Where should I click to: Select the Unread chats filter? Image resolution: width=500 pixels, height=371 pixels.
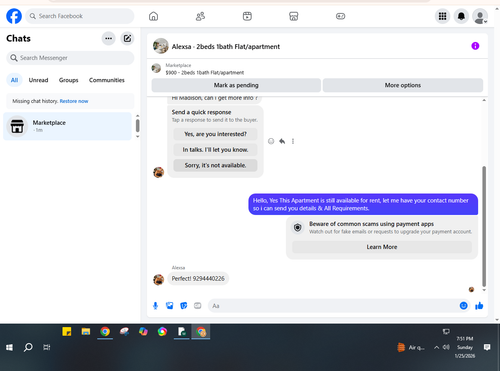38,80
